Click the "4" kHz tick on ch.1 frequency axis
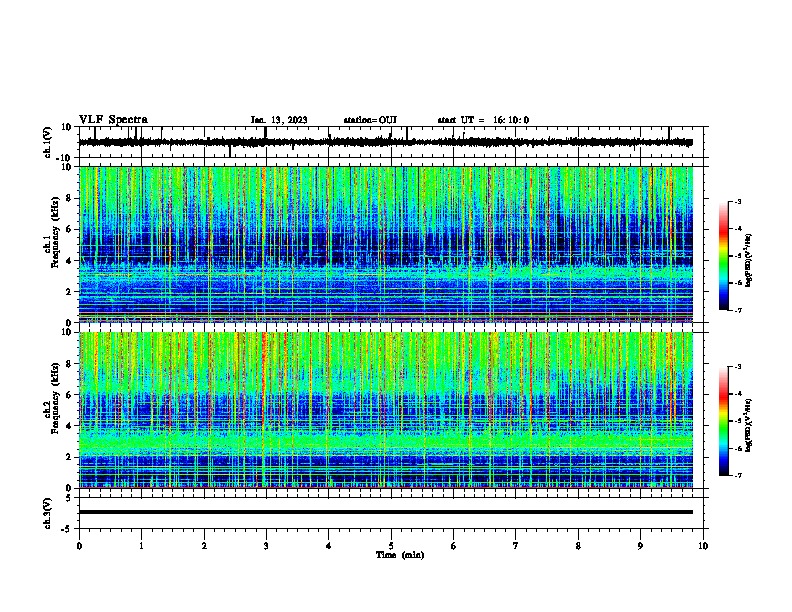 click(x=70, y=261)
